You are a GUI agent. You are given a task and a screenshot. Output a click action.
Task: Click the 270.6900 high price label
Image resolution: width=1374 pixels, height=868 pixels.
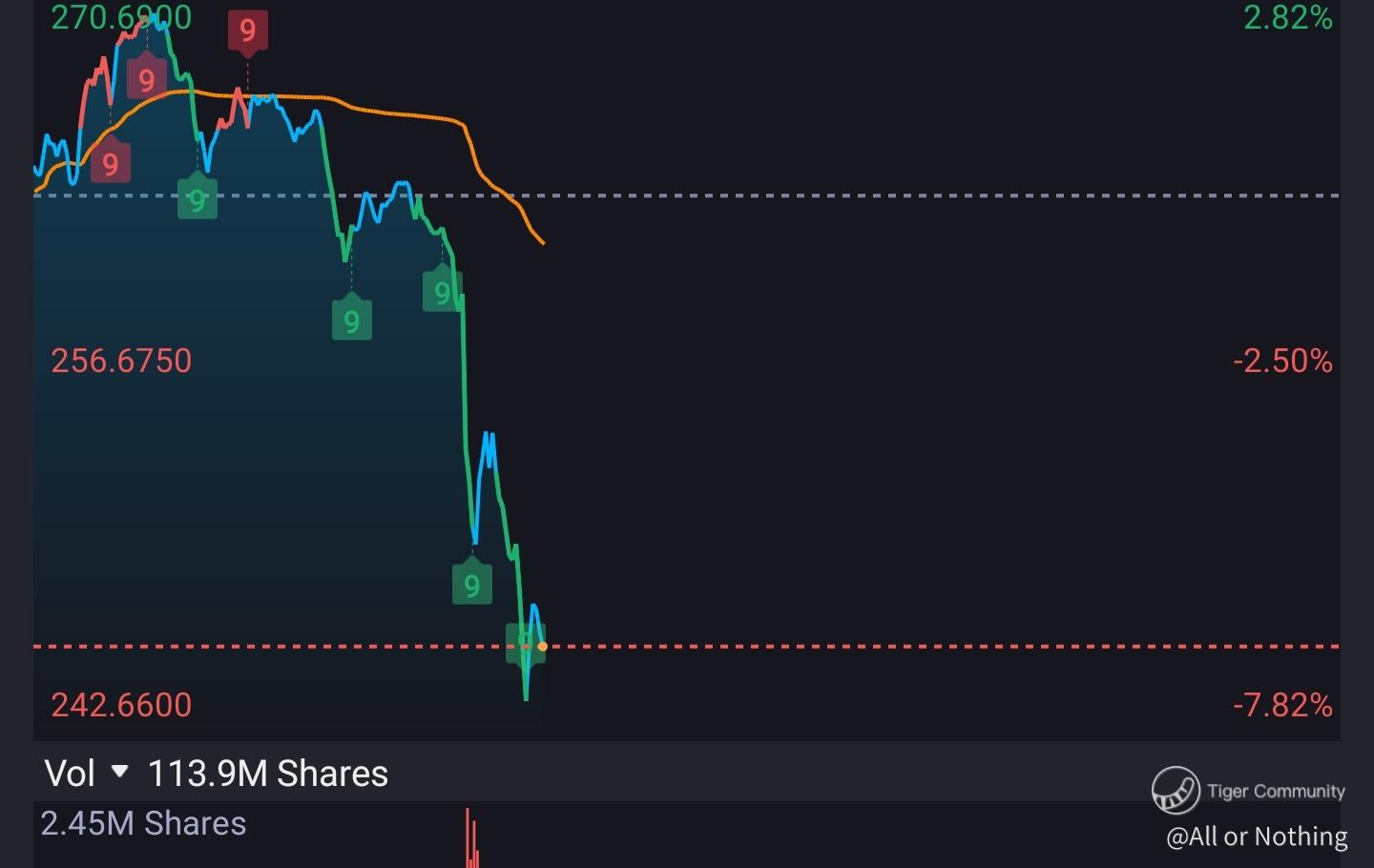coord(121,17)
